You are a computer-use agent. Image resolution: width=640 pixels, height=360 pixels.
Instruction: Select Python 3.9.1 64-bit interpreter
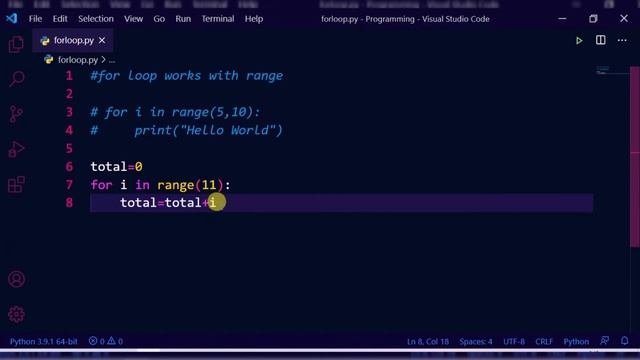[x=44, y=341]
